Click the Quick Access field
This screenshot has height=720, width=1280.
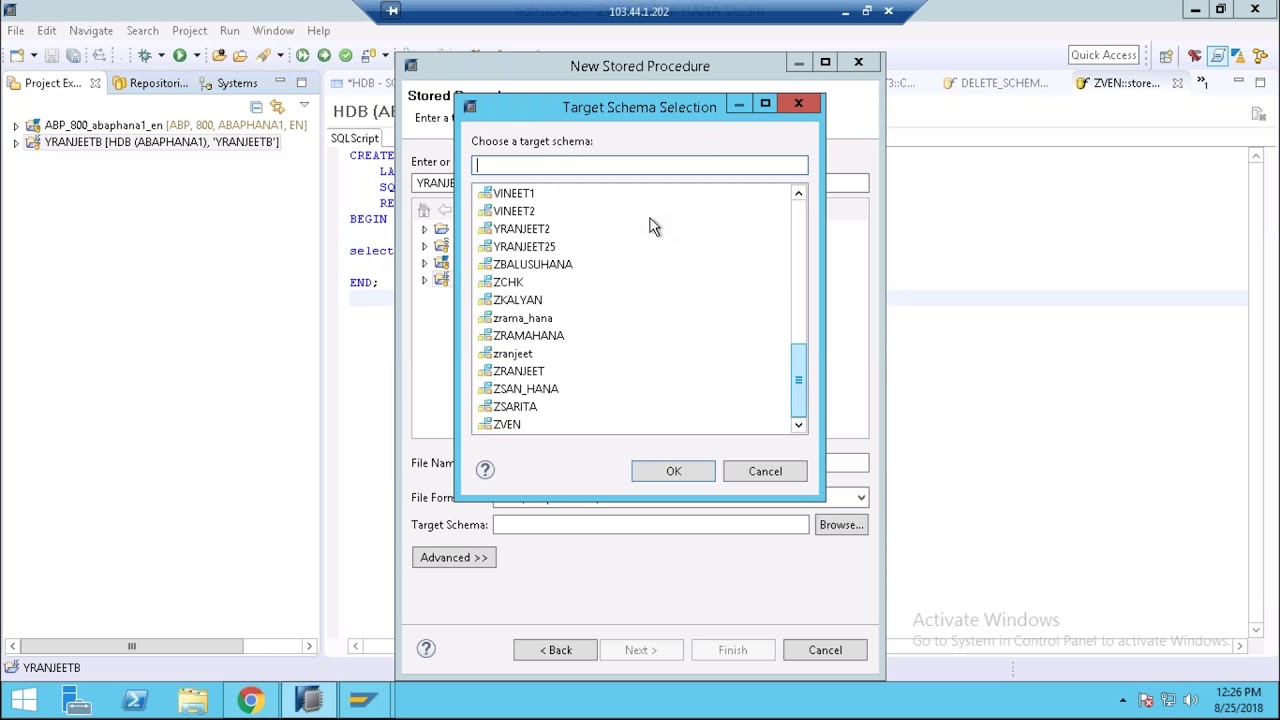1103,55
